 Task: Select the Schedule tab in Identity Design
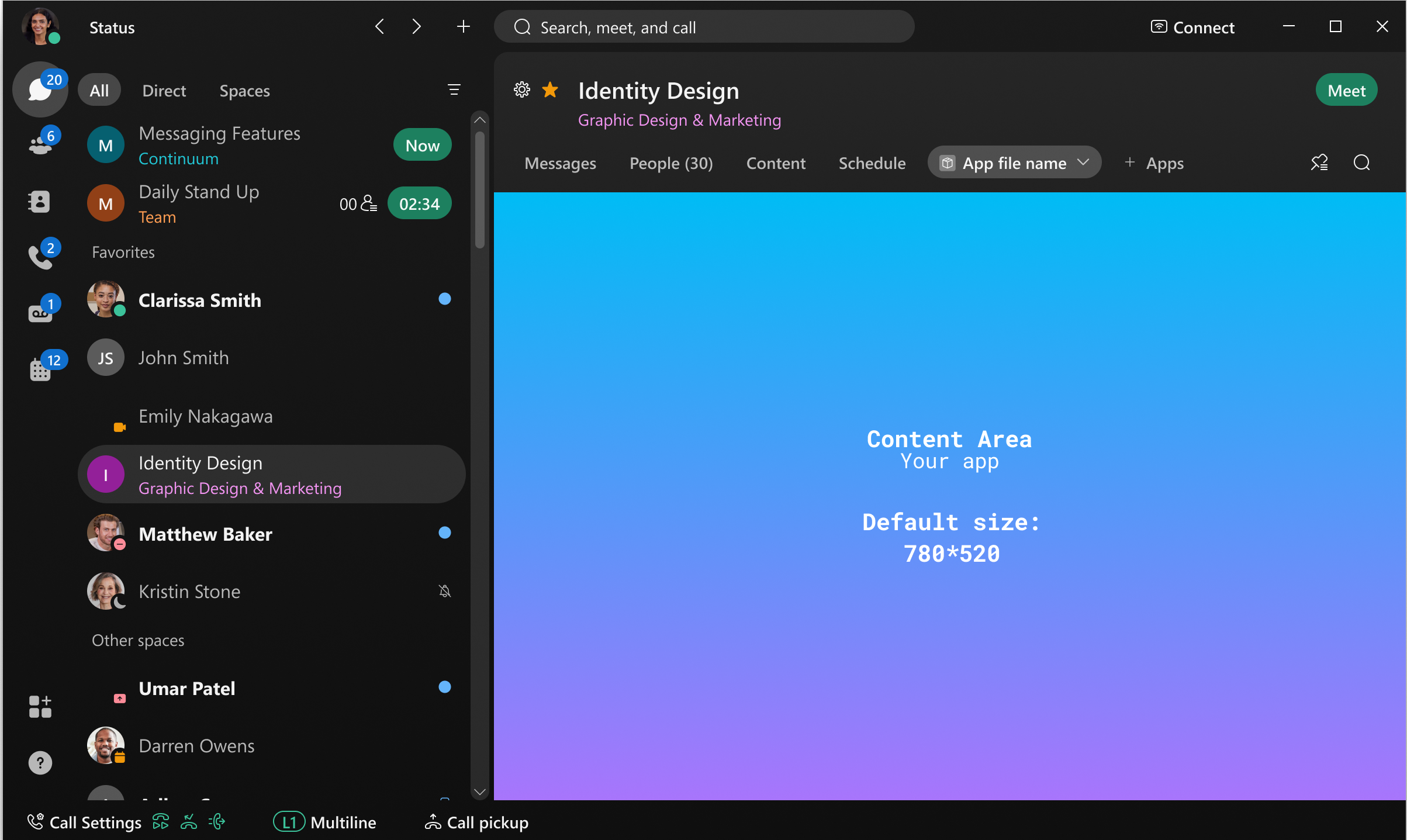pos(872,163)
